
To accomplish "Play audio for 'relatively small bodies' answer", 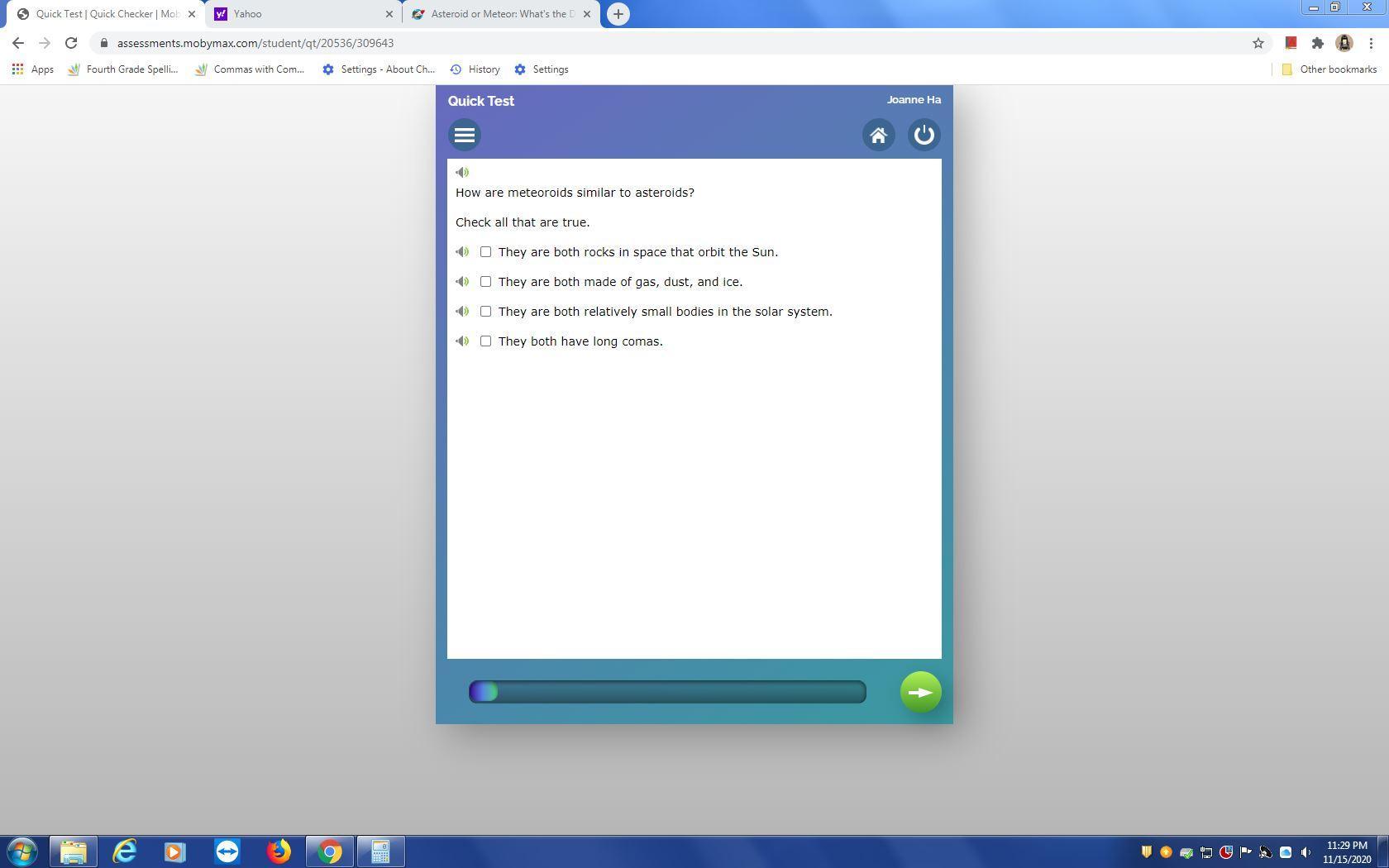I will [x=462, y=312].
